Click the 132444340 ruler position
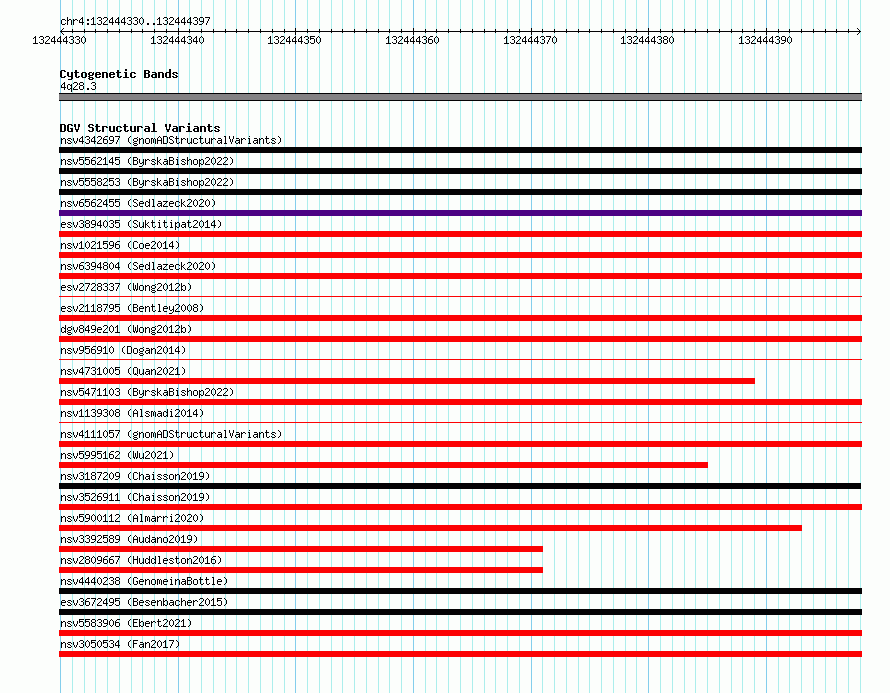This screenshot has height=693, width=890. (x=177, y=40)
